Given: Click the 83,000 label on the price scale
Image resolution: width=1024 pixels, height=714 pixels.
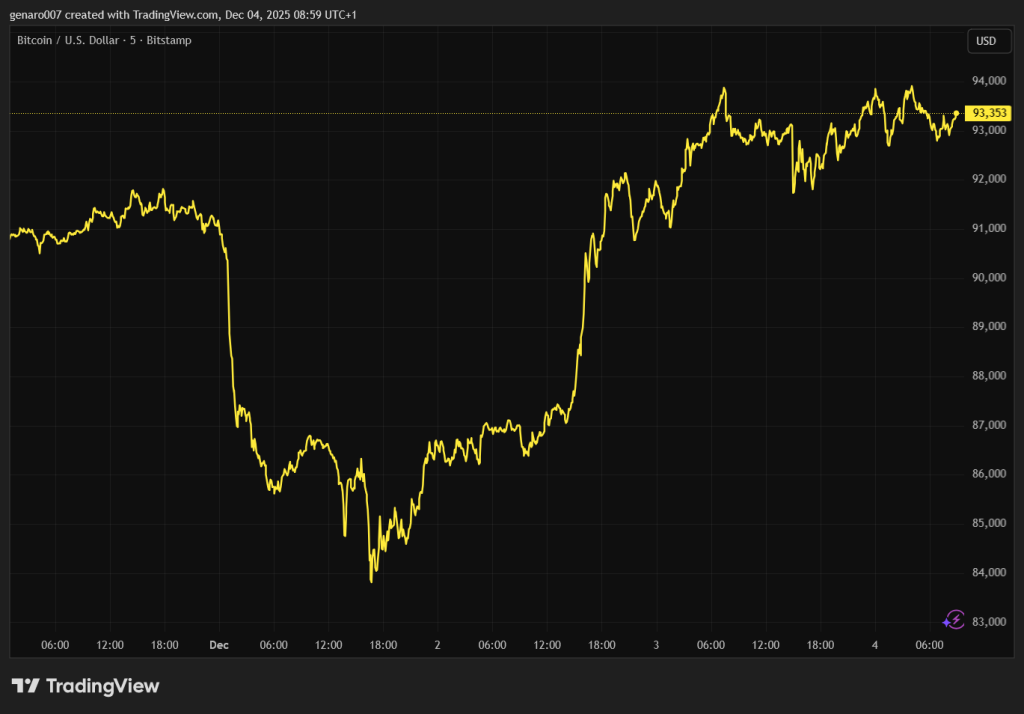Looking at the screenshot, I should pos(988,622).
